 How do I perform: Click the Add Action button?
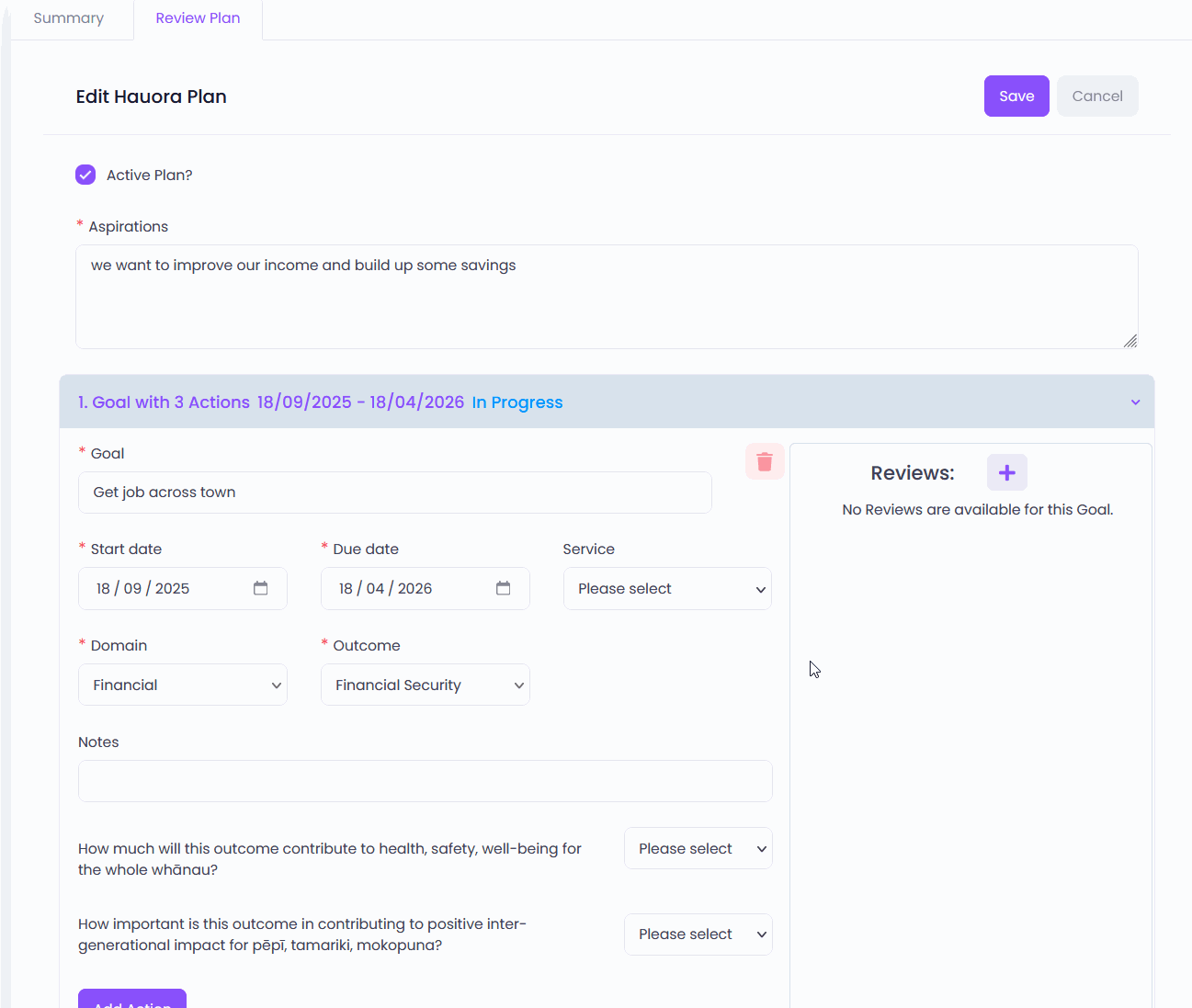click(132, 999)
